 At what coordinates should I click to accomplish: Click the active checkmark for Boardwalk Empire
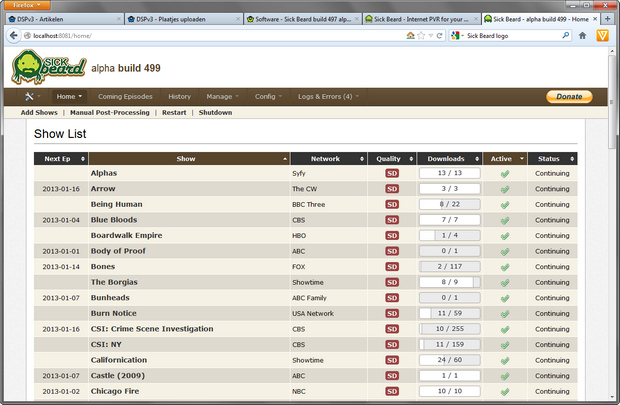tap(505, 236)
